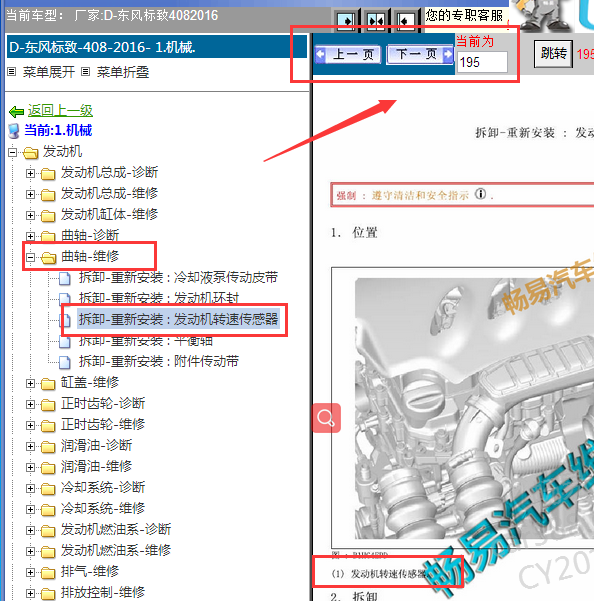Select the 排气-维修 tree label

90,571
